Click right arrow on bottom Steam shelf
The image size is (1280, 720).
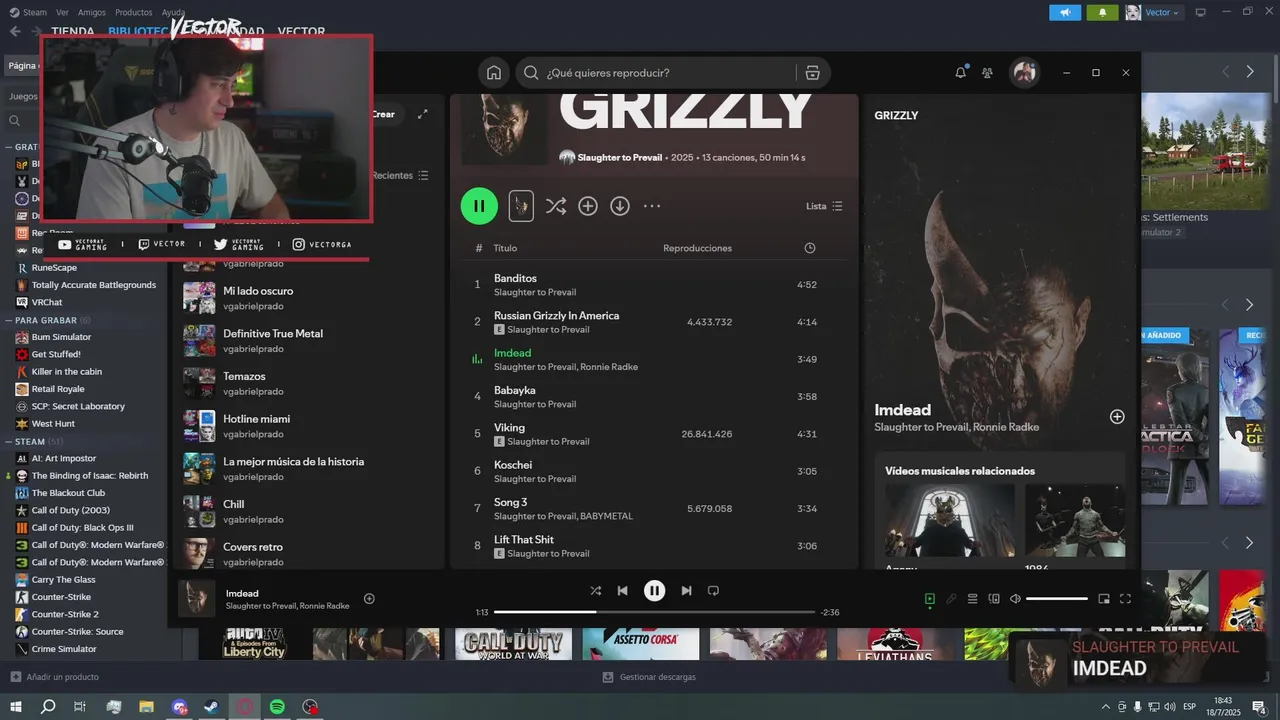[1249, 542]
